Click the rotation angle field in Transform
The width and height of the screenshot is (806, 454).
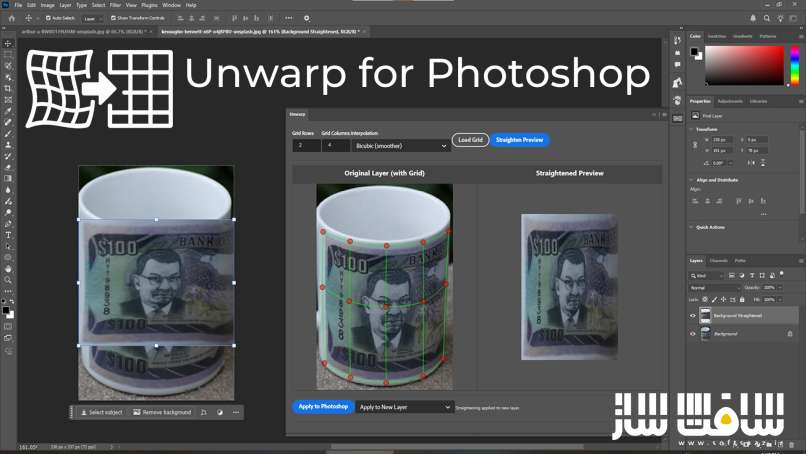[x=719, y=163]
